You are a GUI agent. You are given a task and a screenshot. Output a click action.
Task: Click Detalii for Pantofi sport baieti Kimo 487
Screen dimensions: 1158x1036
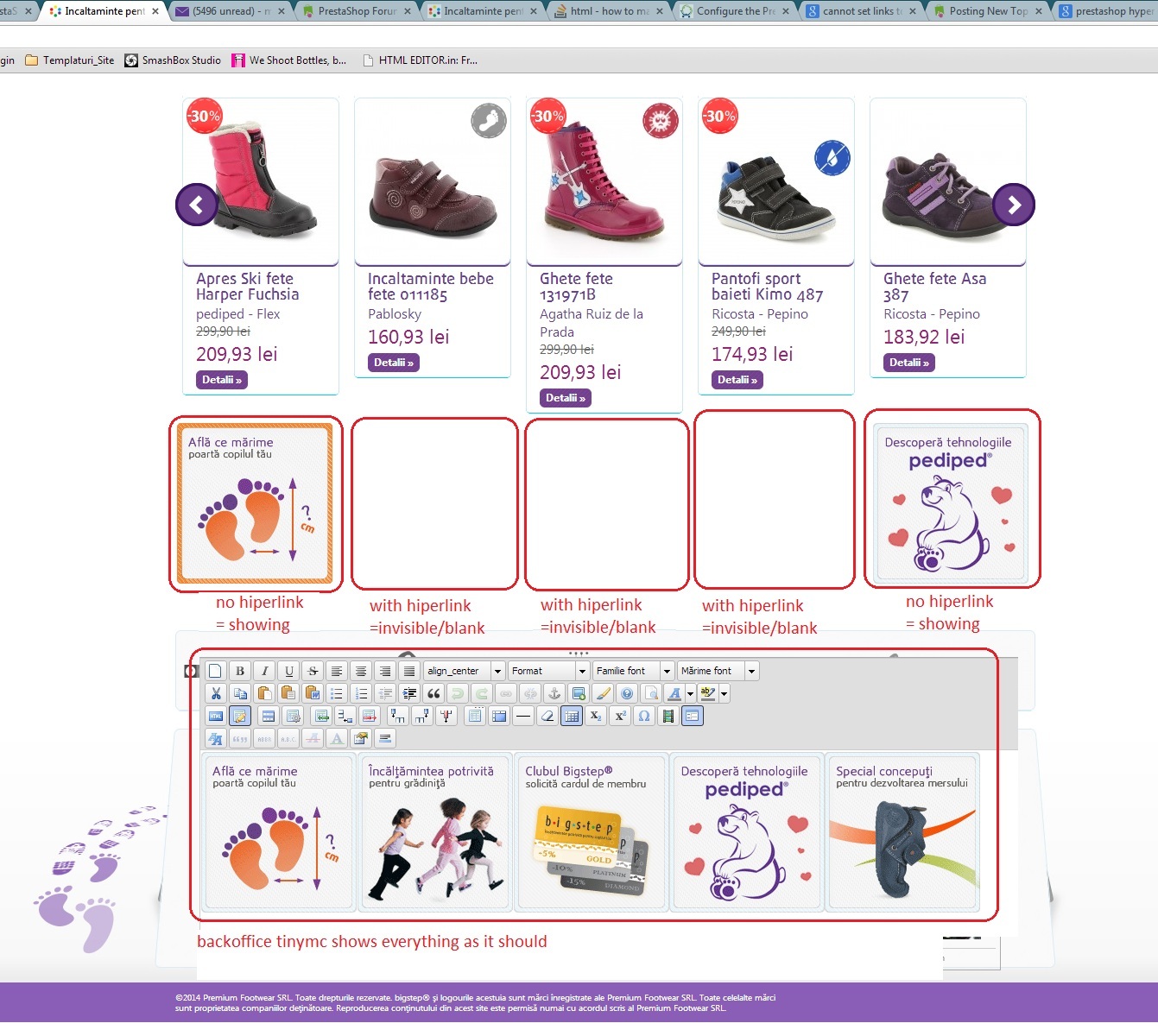pyautogui.click(x=737, y=380)
